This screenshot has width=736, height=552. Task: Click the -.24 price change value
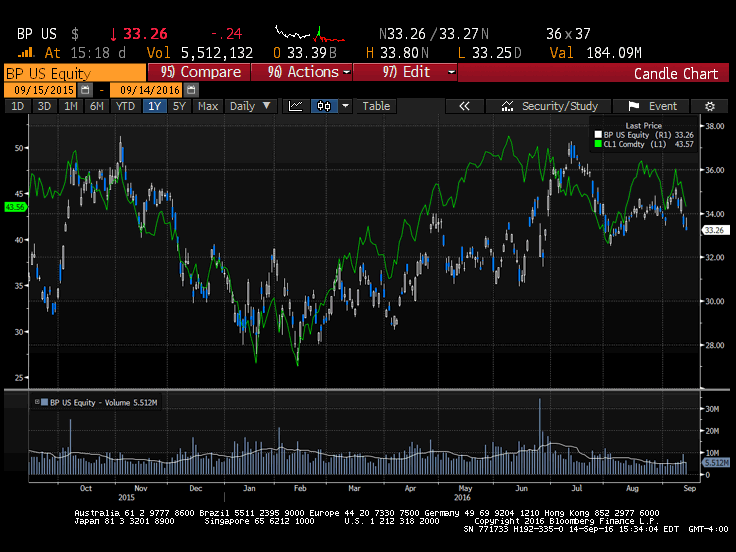[x=226, y=34]
